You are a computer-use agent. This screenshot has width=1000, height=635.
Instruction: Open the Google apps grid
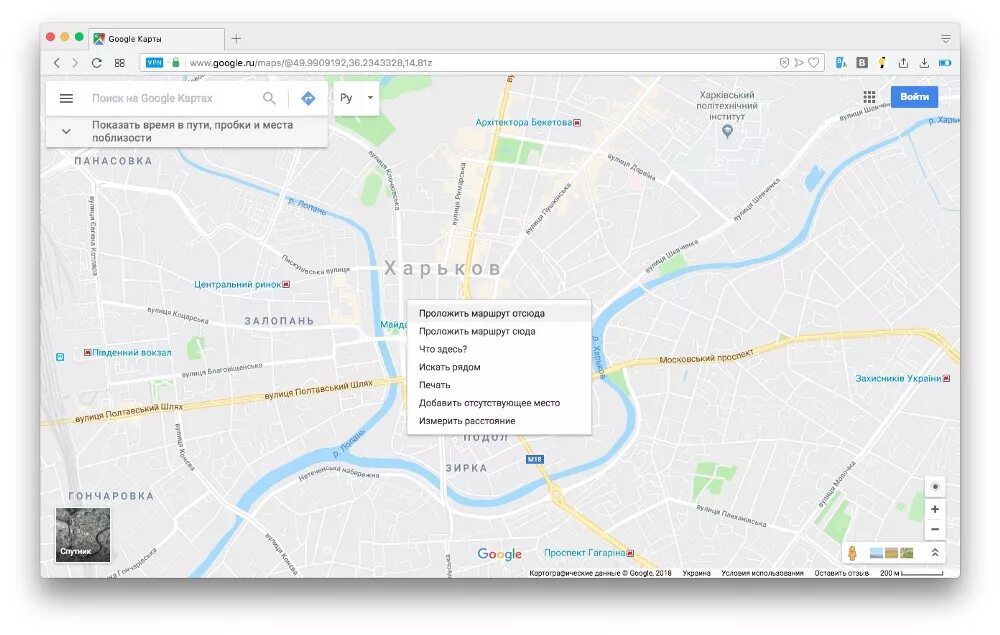[869, 97]
